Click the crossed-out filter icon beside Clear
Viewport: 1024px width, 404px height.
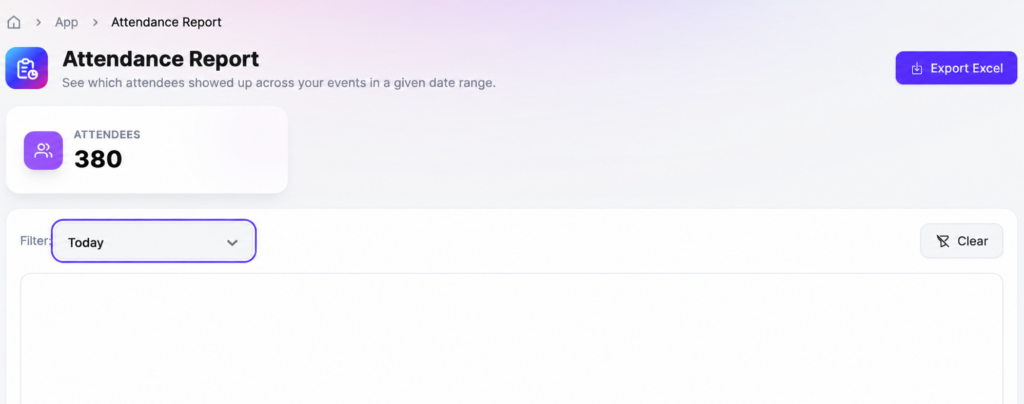coord(942,241)
